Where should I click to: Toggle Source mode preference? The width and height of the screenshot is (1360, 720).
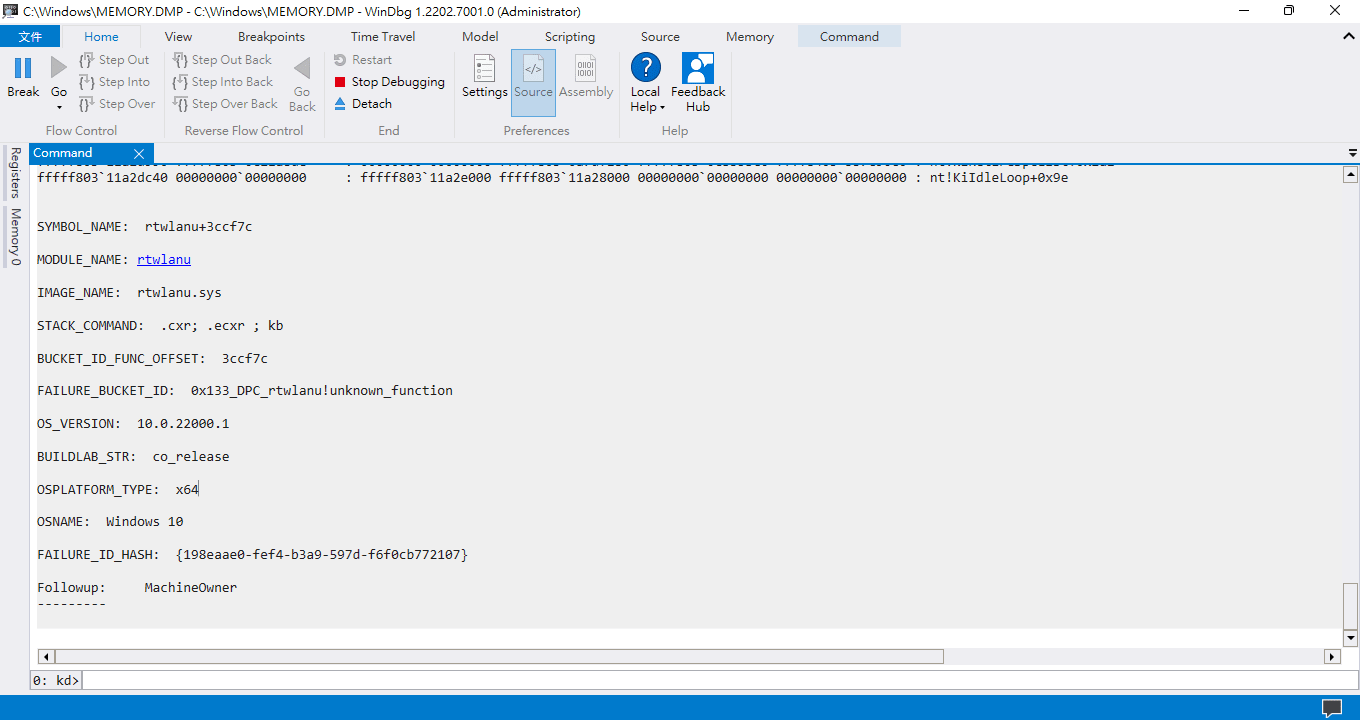(x=533, y=77)
